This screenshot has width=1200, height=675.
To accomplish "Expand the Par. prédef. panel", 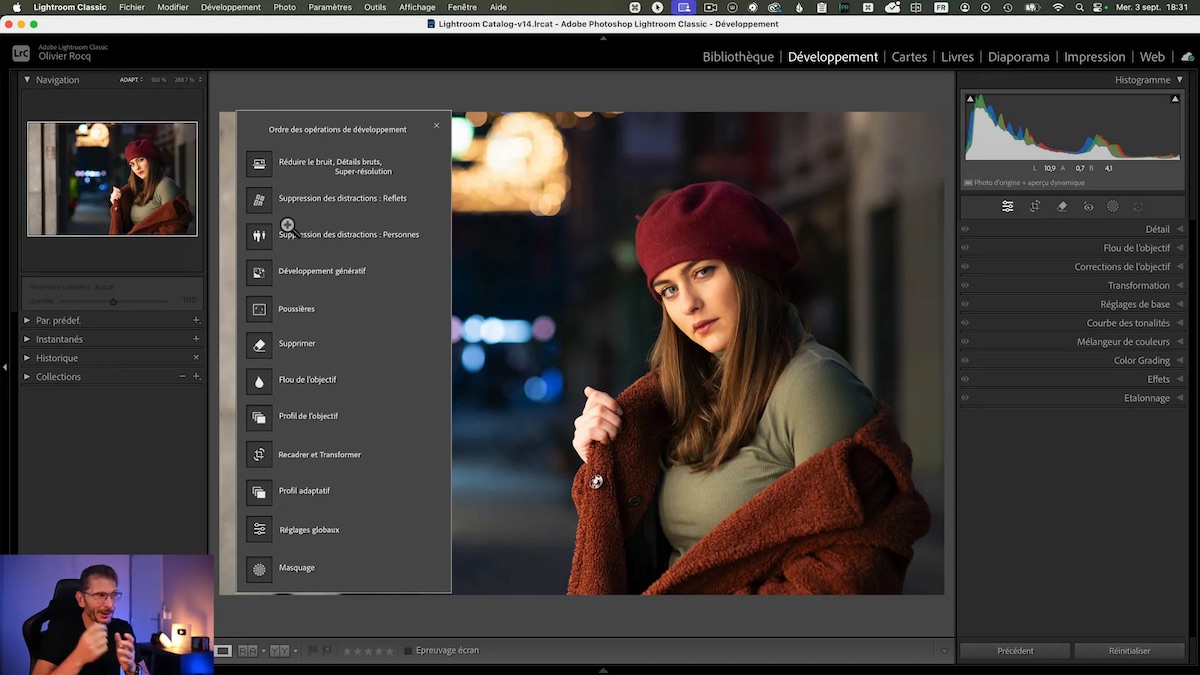I will [27, 320].
